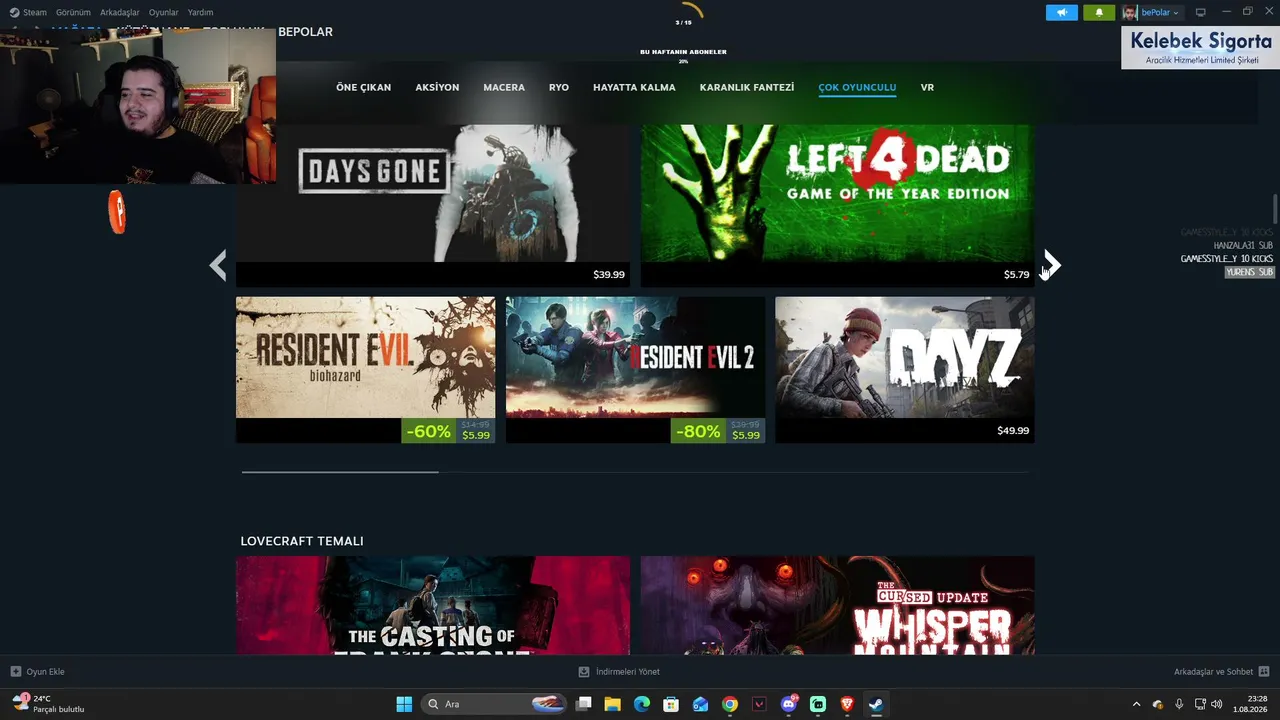Click the -80% Resident Evil 2 discount
Image resolution: width=1280 pixels, height=720 pixels.
698,431
